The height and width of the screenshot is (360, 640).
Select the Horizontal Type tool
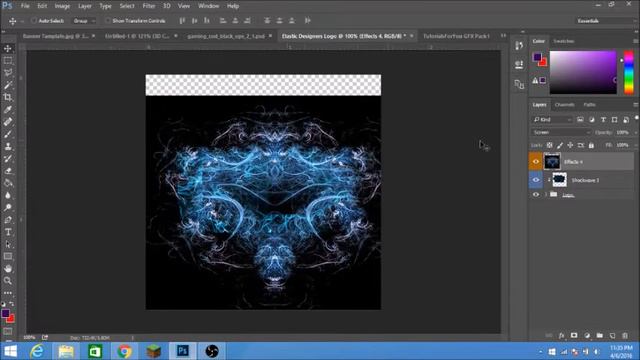point(8,232)
